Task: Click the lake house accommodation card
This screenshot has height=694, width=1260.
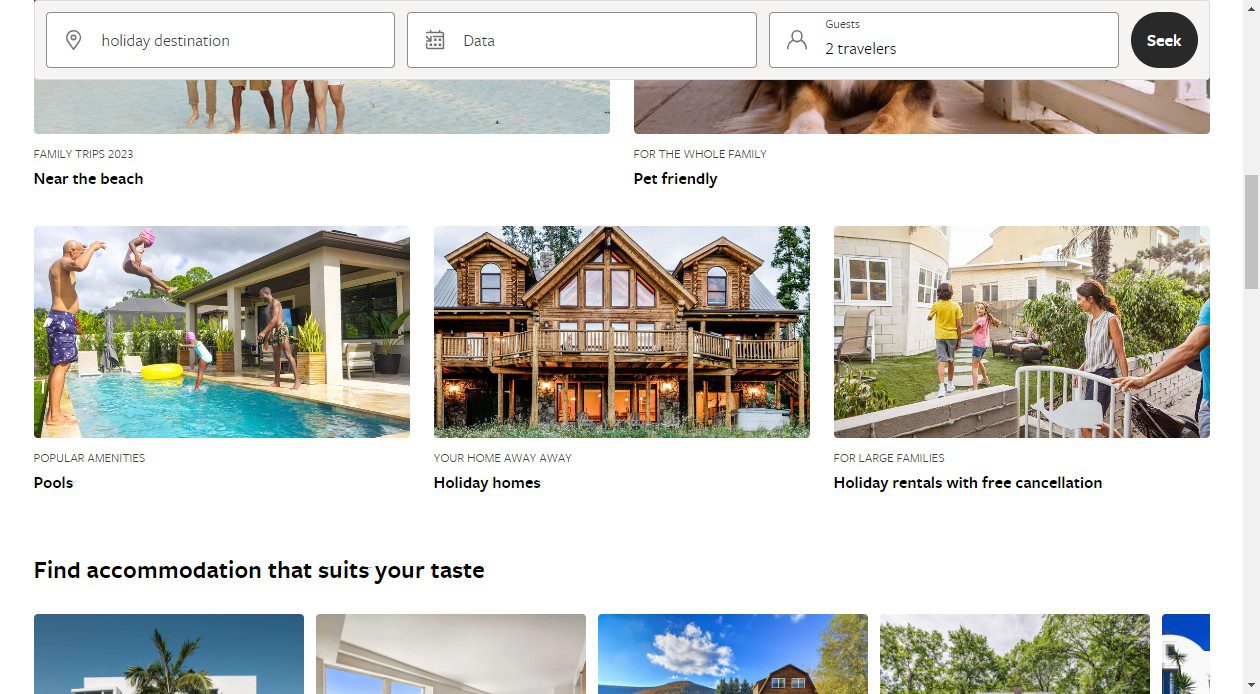Action: 733,654
